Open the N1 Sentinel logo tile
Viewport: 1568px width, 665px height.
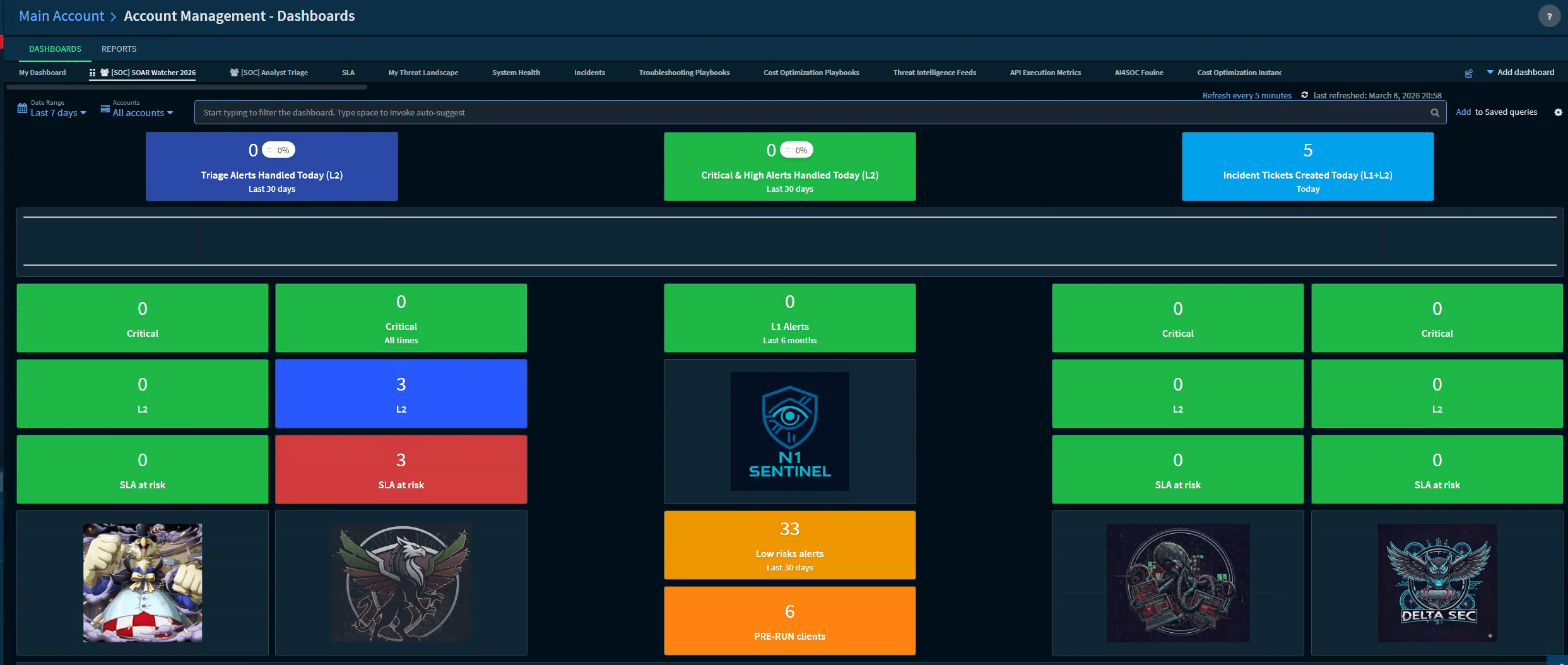[790, 432]
